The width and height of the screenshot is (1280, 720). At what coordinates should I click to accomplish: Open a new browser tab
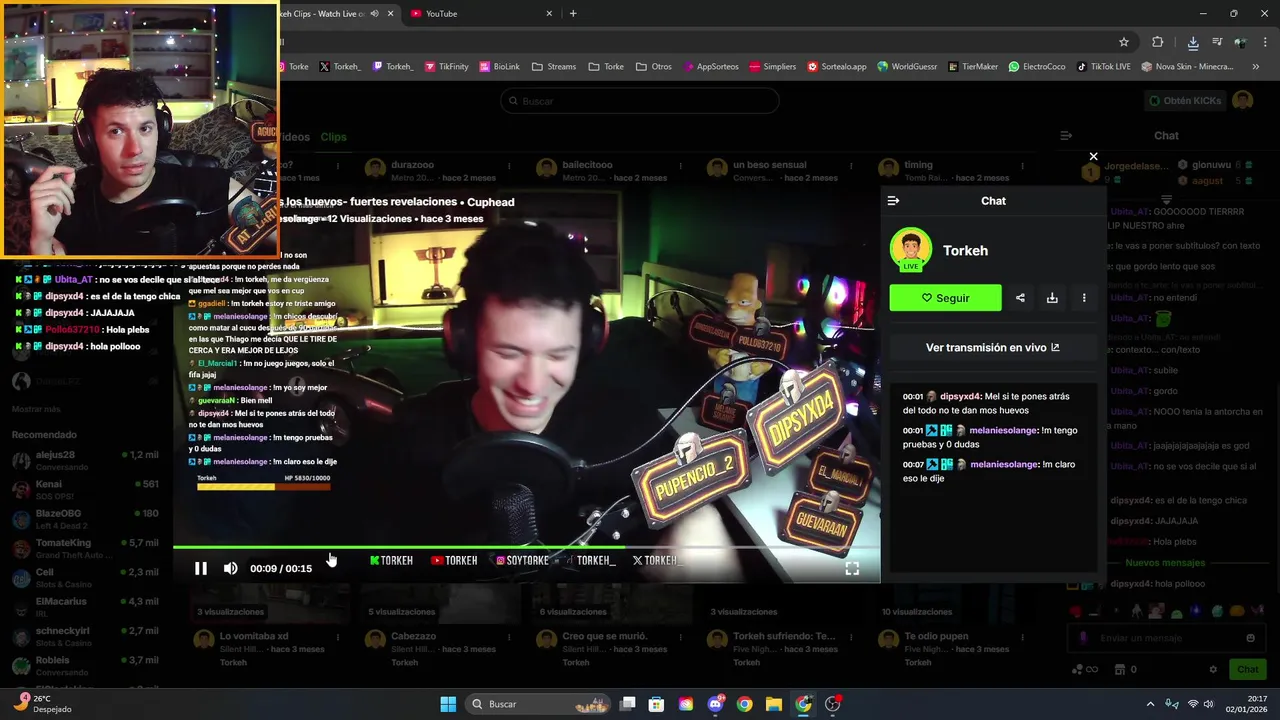[573, 13]
